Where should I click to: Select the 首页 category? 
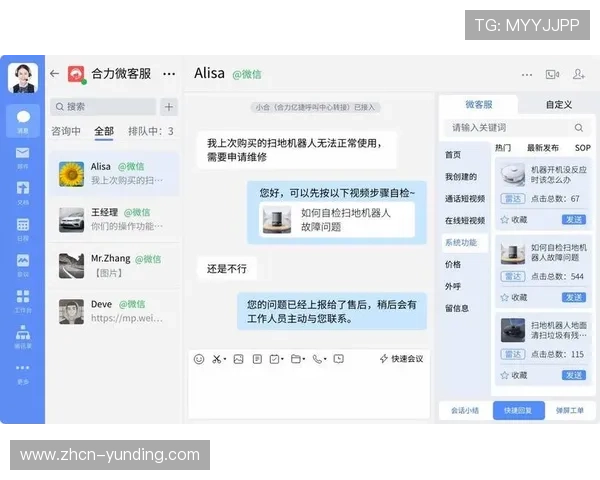coord(453,155)
